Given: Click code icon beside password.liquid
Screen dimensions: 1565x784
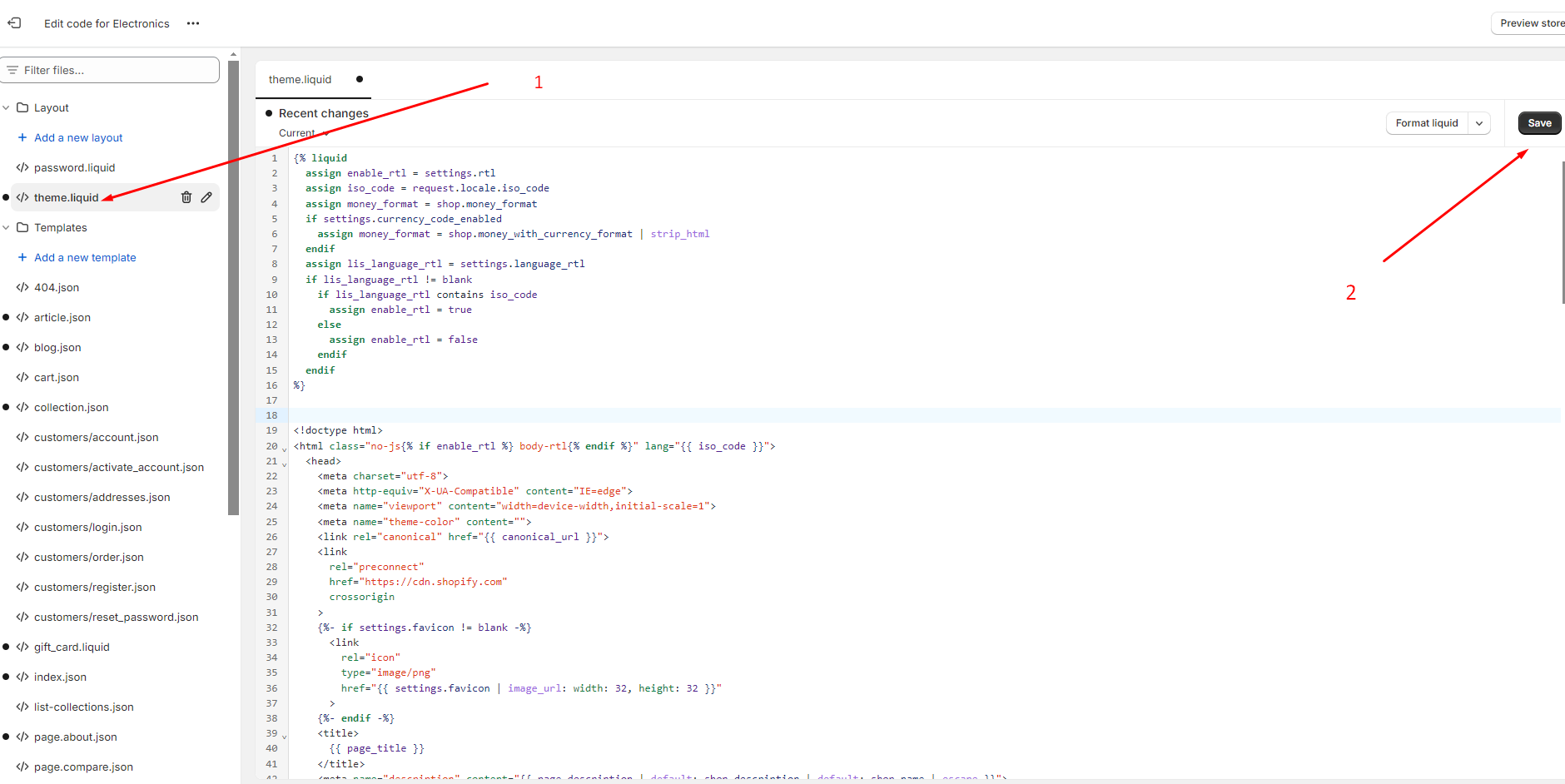Looking at the screenshot, I should pyautogui.click(x=22, y=167).
